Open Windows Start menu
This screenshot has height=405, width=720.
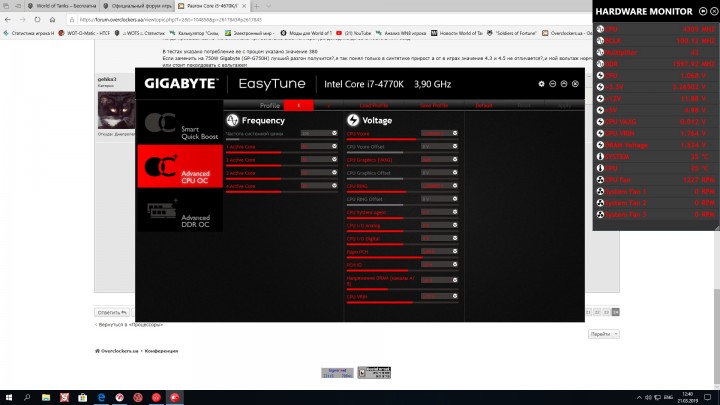pos(9,398)
